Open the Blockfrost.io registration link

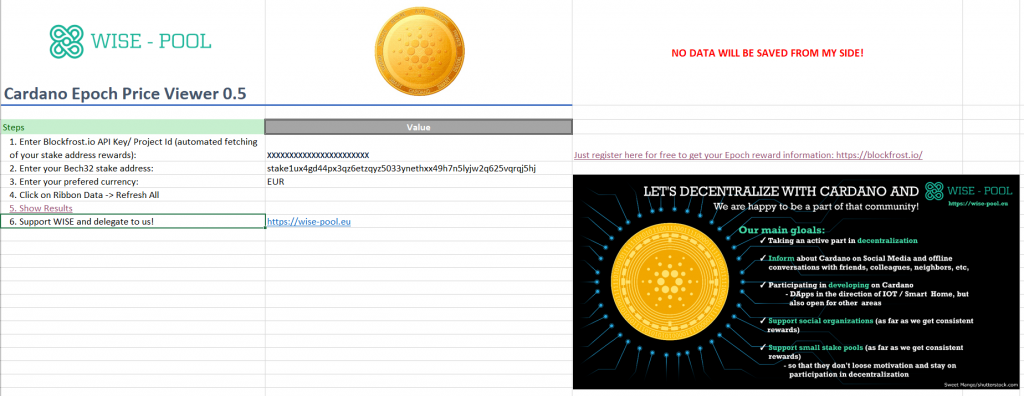point(748,155)
